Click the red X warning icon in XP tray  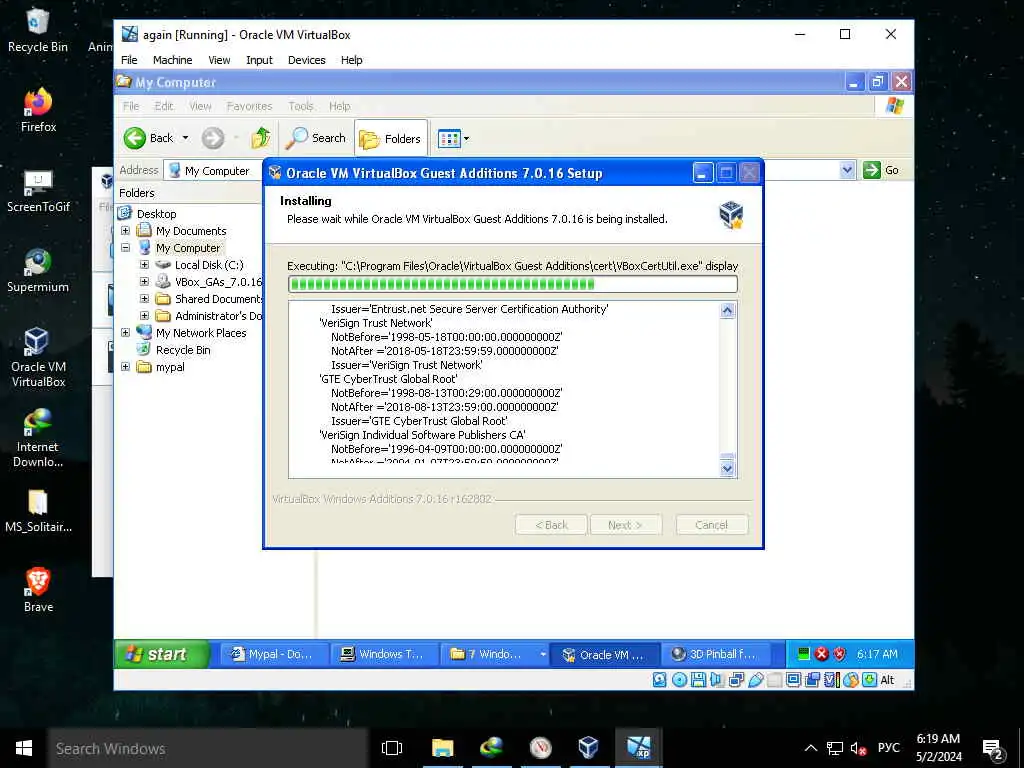point(822,654)
